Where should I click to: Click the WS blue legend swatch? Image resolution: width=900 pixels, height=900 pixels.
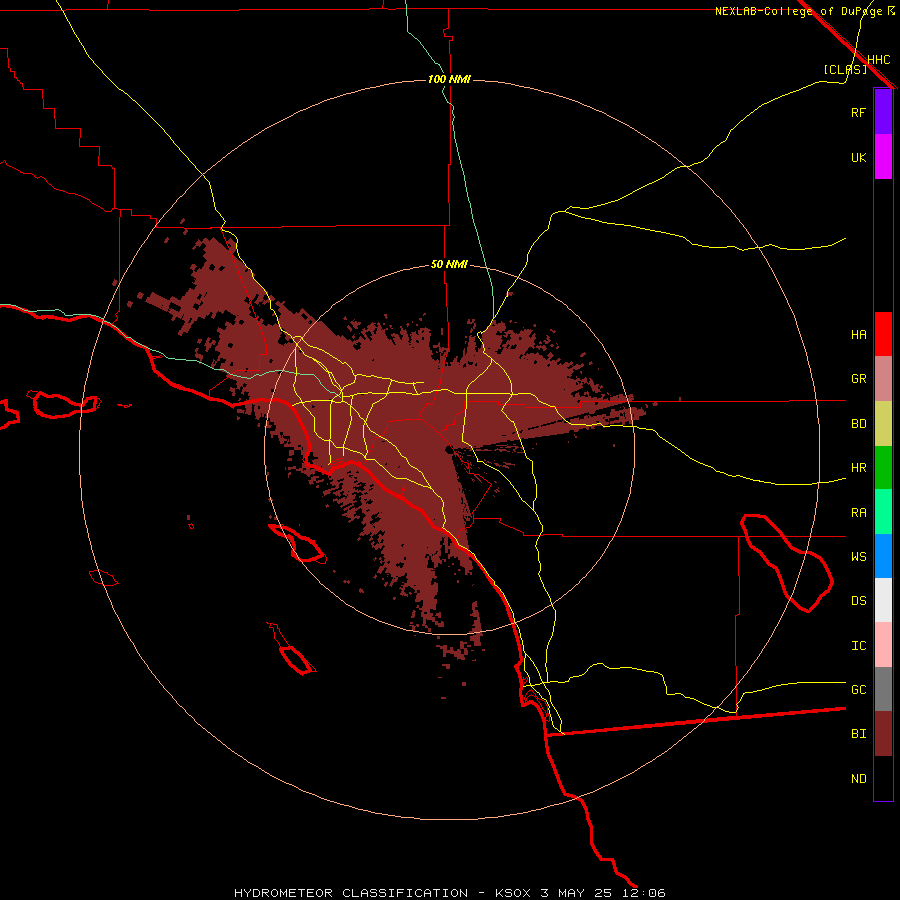[x=883, y=556]
